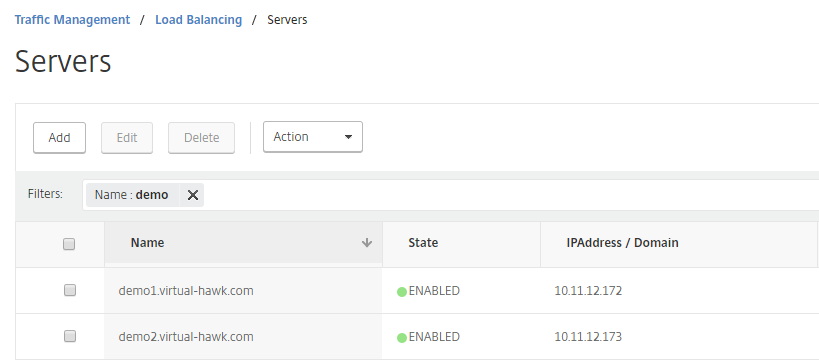Click Servers breadcrumb text
This screenshot has height=362, width=819.
point(287,20)
